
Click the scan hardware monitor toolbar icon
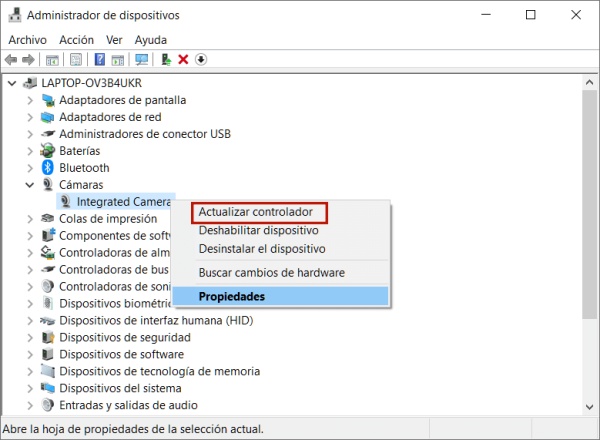(142, 60)
